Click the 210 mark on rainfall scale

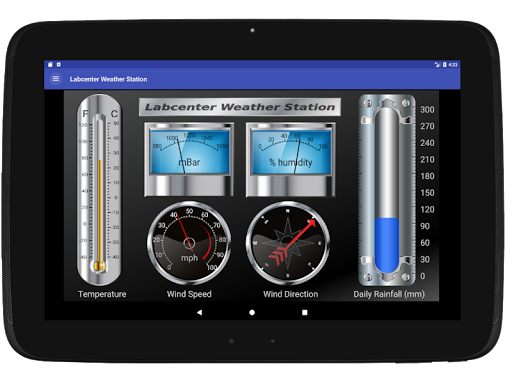point(427,159)
